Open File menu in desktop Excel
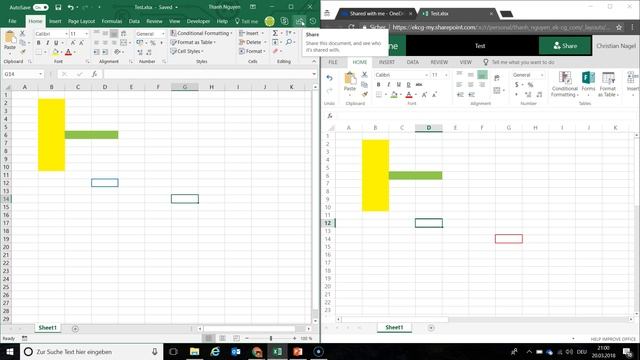Viewport: 640px width, 360px height. (12, 21)
